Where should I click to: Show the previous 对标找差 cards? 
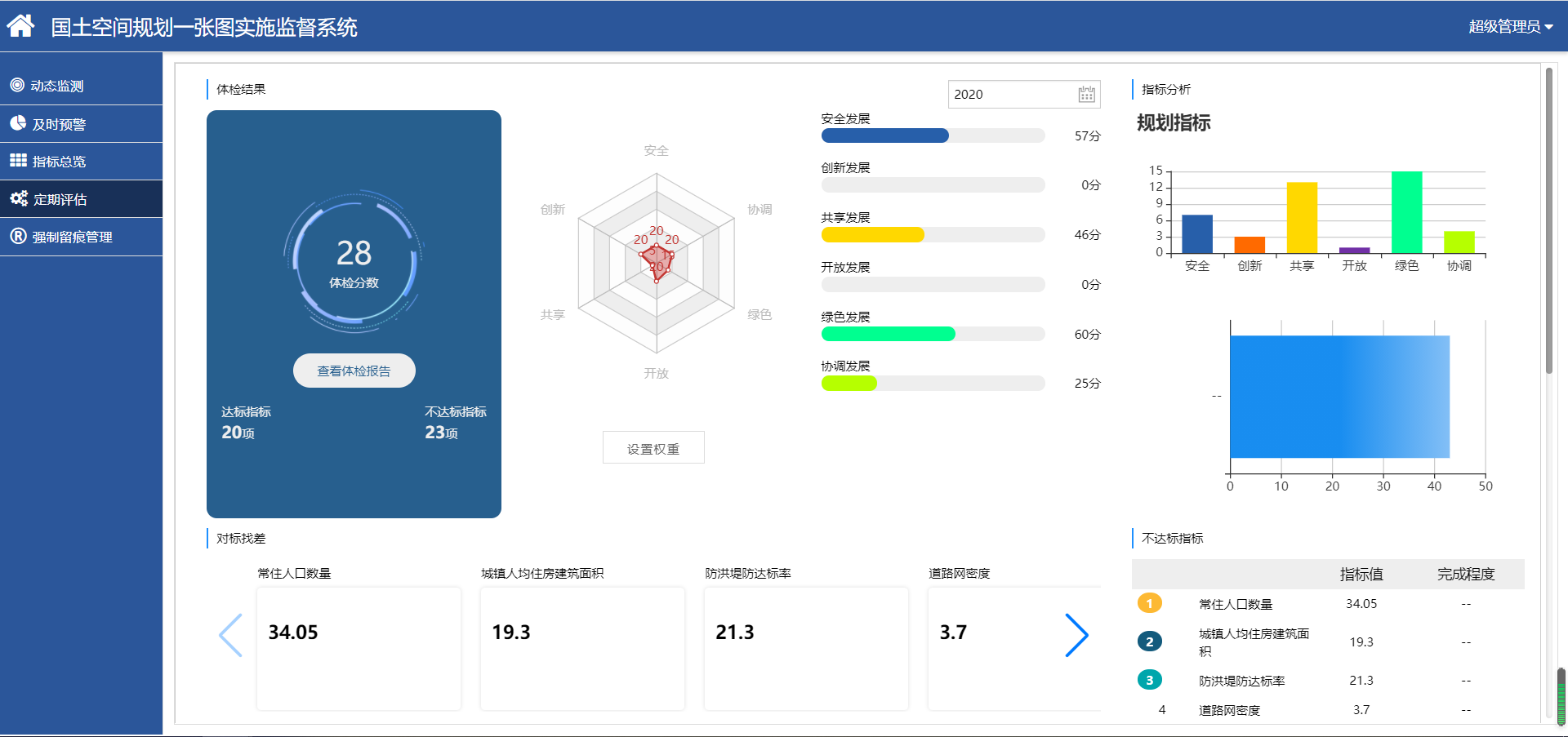(231, 635)
